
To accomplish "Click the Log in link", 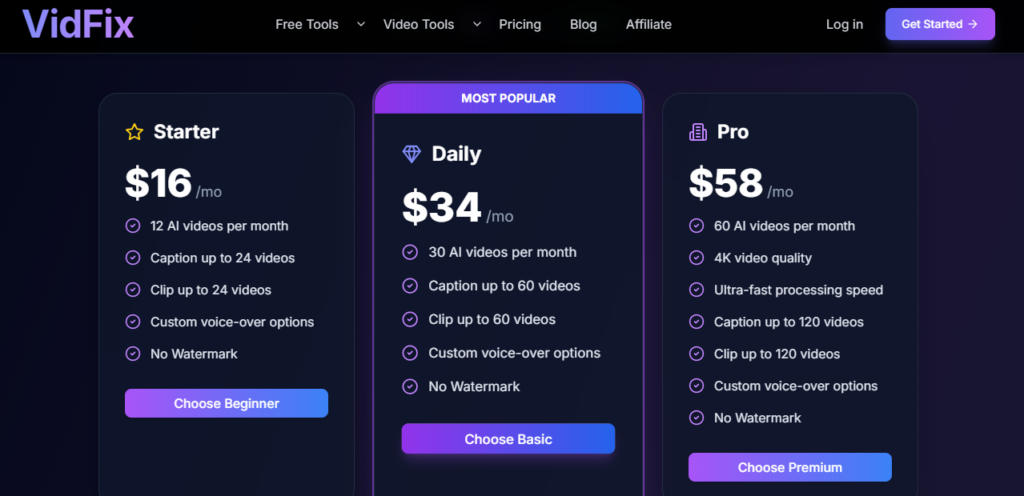I will tap(844, 24).
